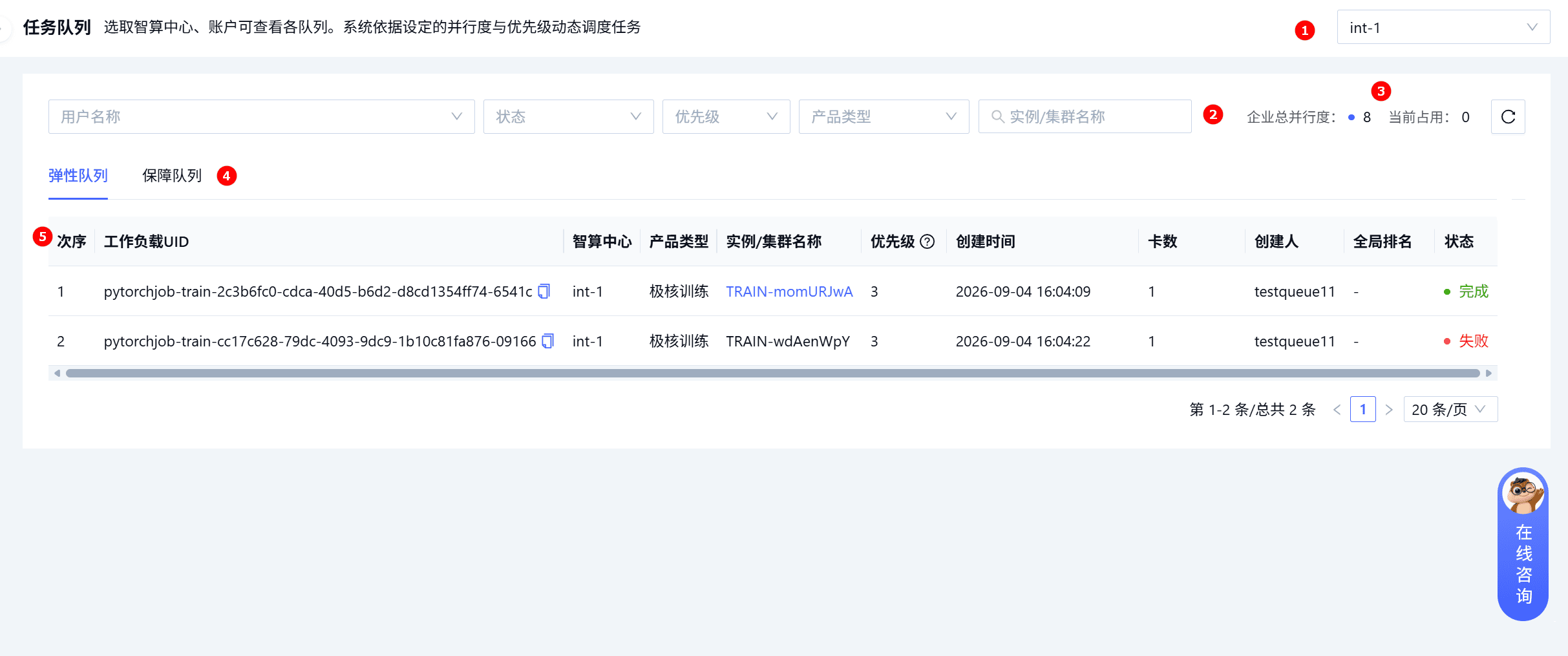Click the search magnifier in instance name field
Screen dimensions: 1568x656
click(998, 117)
